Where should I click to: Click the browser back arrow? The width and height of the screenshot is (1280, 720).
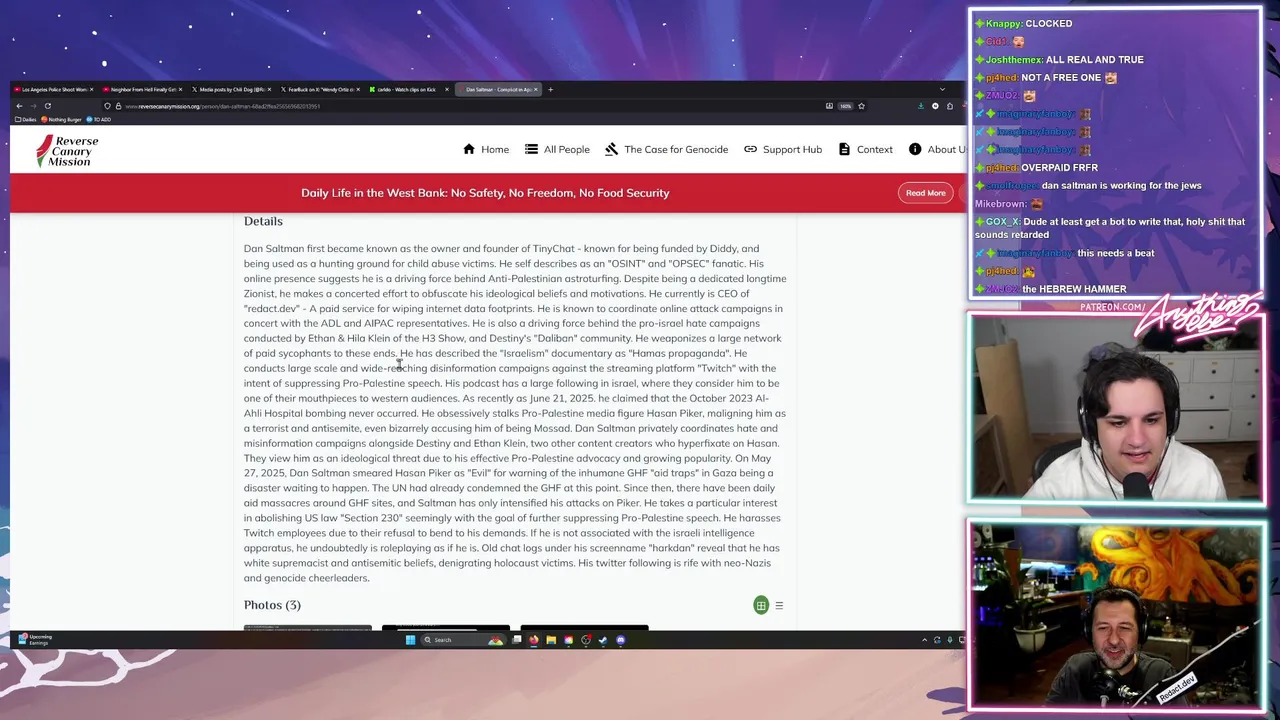pyautogui.click(x=19, y=106)
